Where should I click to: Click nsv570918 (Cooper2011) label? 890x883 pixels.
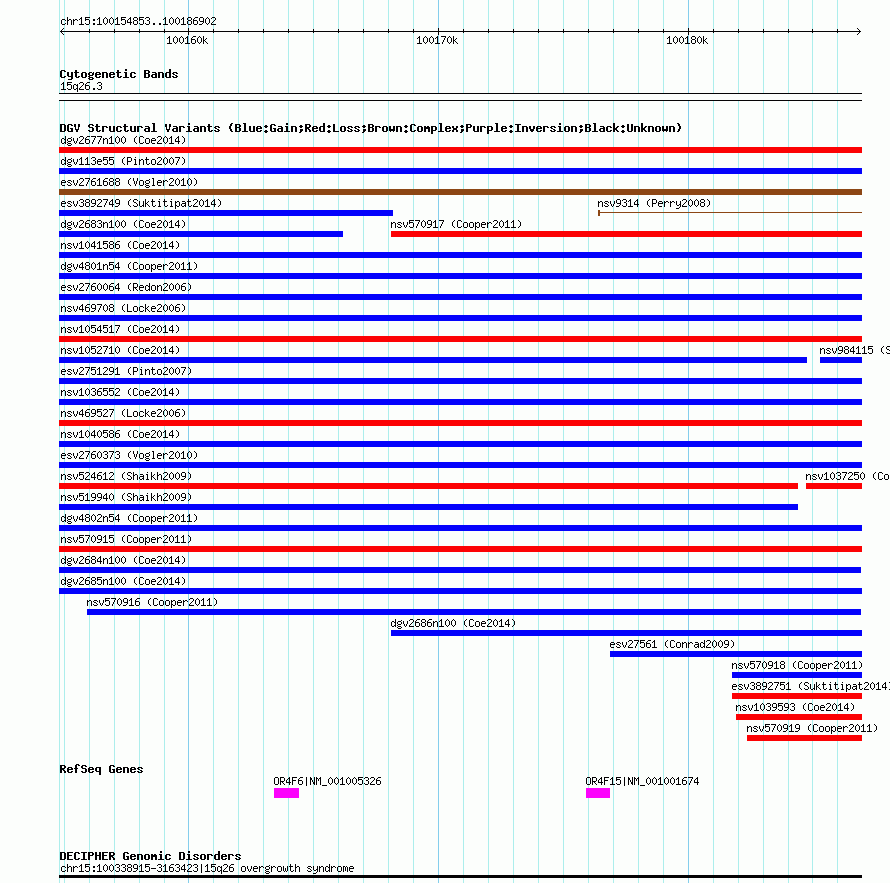click(797, 665)
